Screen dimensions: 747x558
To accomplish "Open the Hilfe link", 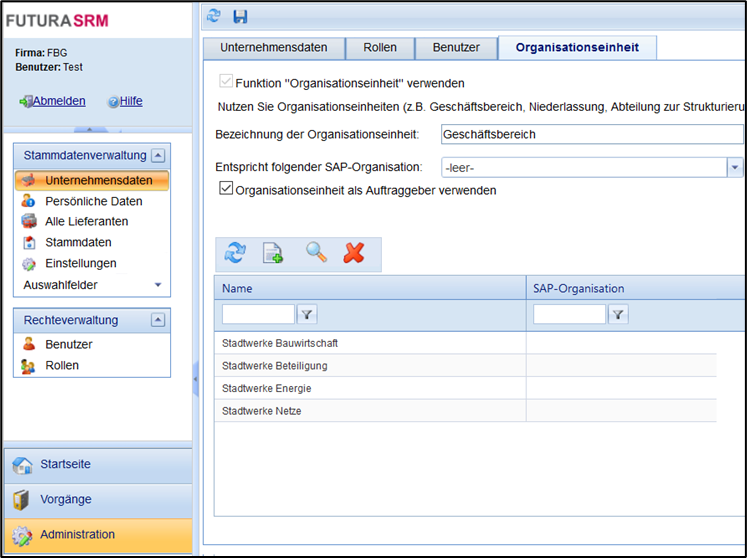I will [x=131, y=101].
